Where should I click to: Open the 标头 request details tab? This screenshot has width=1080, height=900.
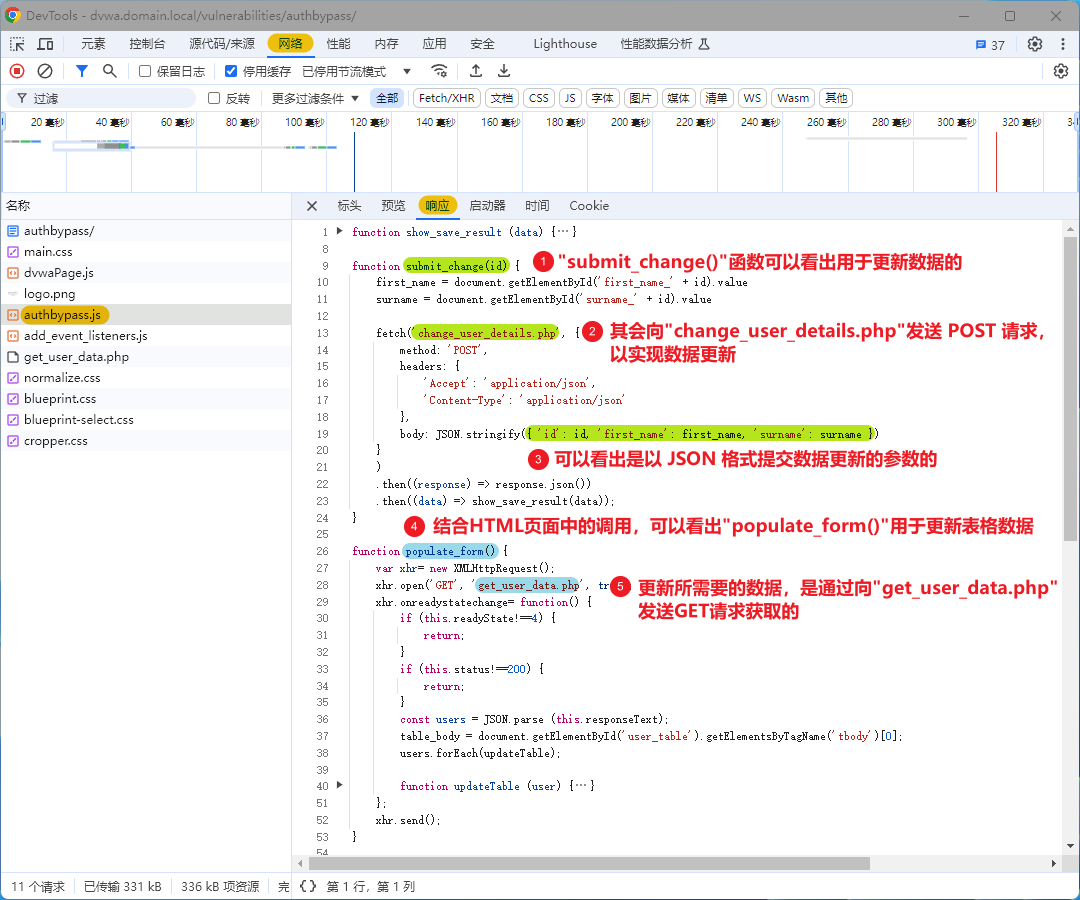click(x=349, y=206)
